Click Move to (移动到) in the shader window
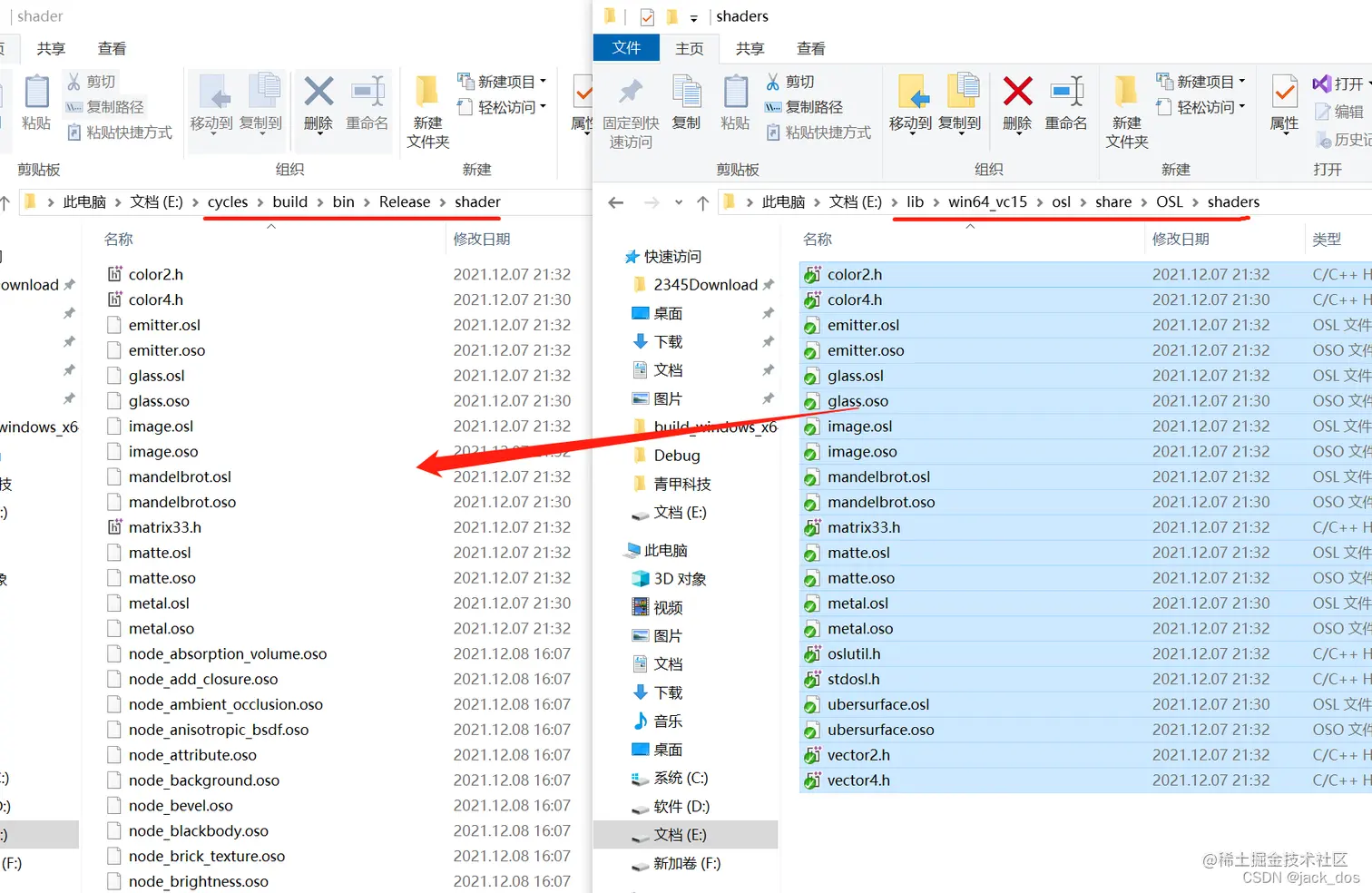 pos(212,103)
